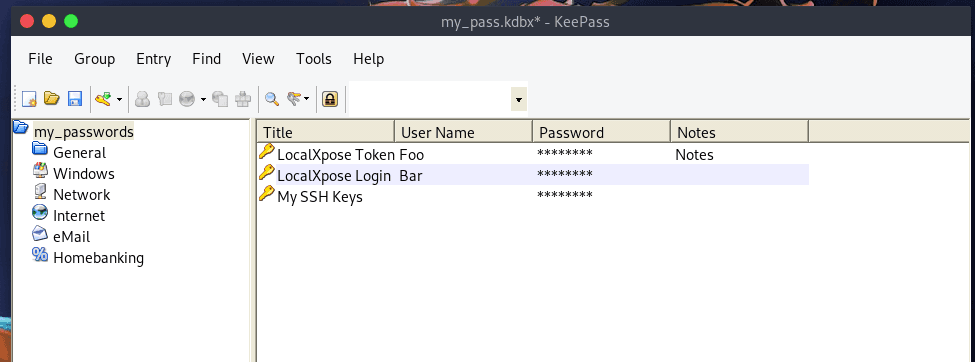Close the KeePass window with red button
Image resolution: width=975 pixels, height=362 pixels.
(27, 21)
